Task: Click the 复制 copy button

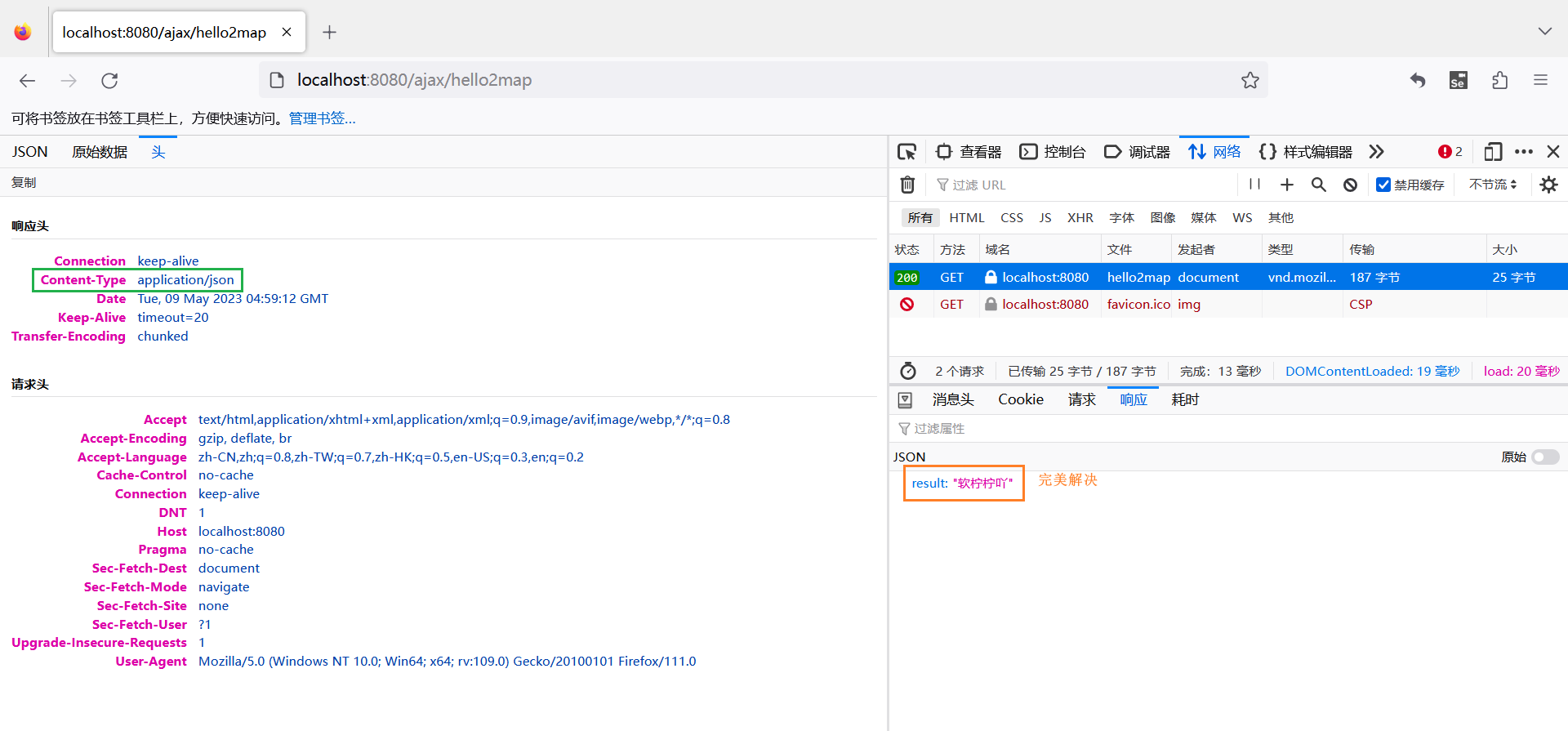Action: tap(24, 182)
